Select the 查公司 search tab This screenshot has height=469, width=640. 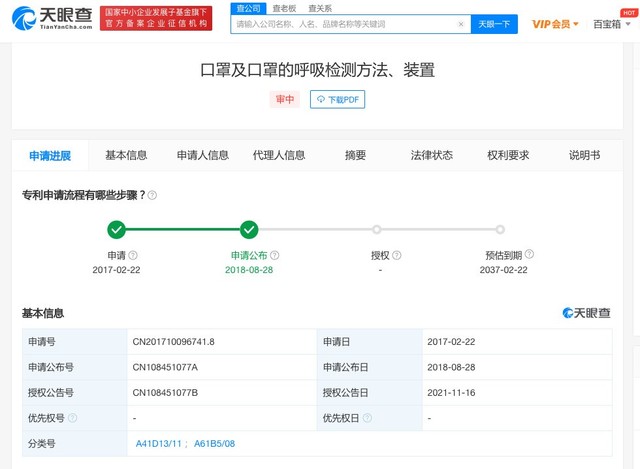point(248,8)
